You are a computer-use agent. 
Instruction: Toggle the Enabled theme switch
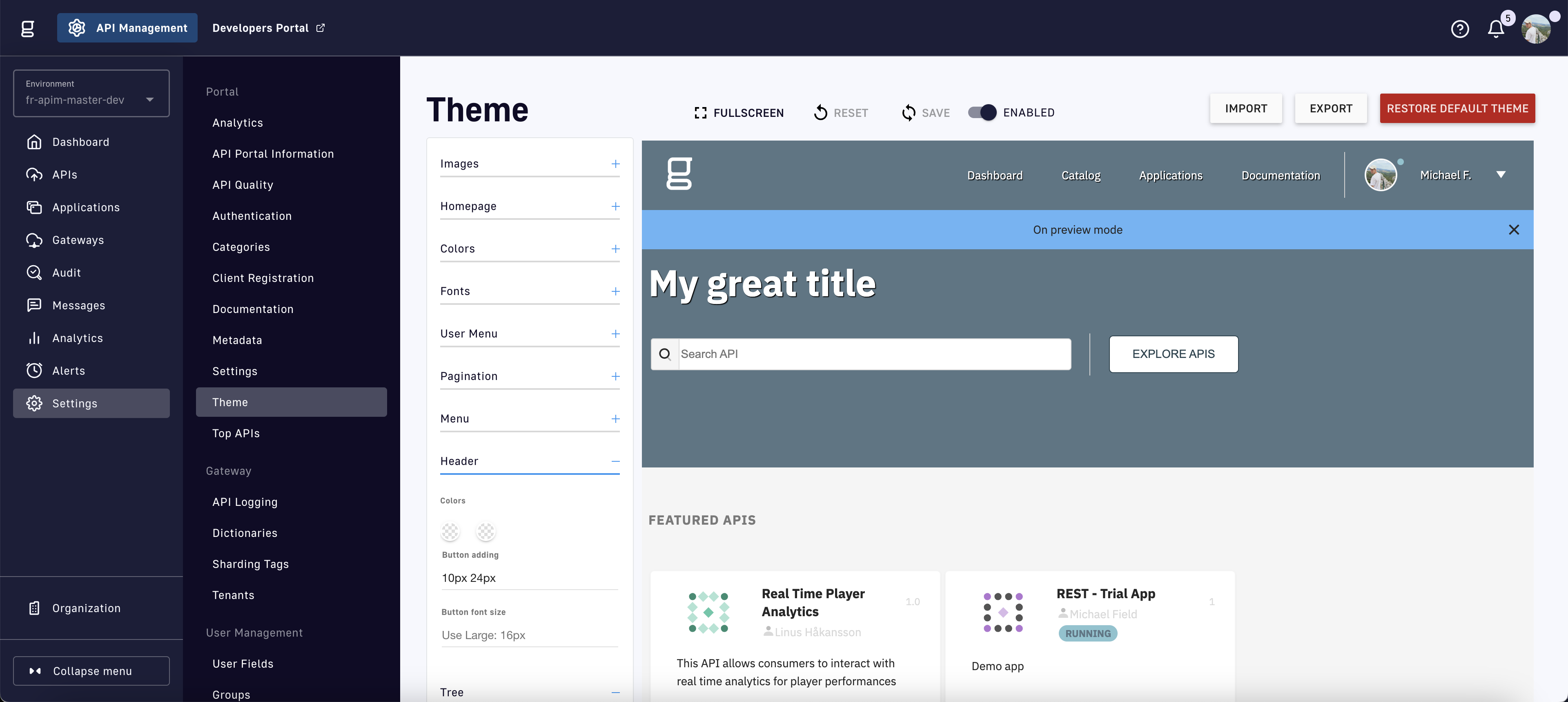982,113
